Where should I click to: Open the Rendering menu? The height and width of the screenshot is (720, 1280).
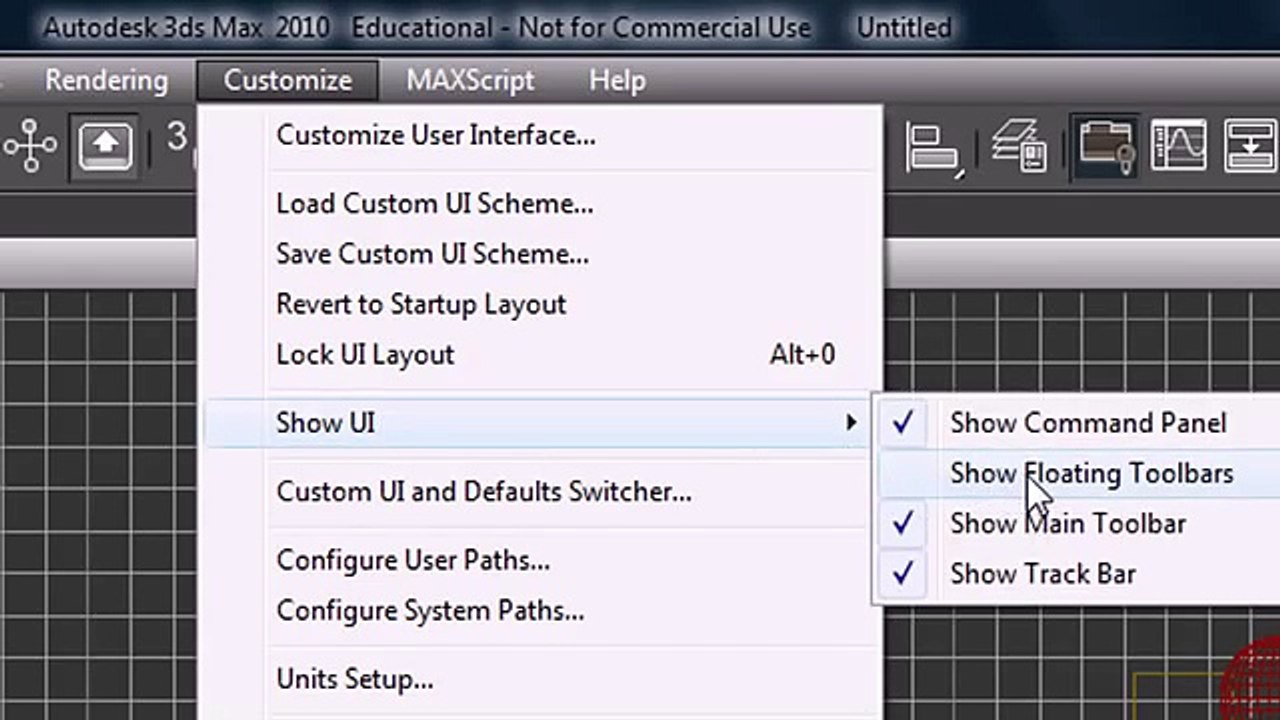106,80
